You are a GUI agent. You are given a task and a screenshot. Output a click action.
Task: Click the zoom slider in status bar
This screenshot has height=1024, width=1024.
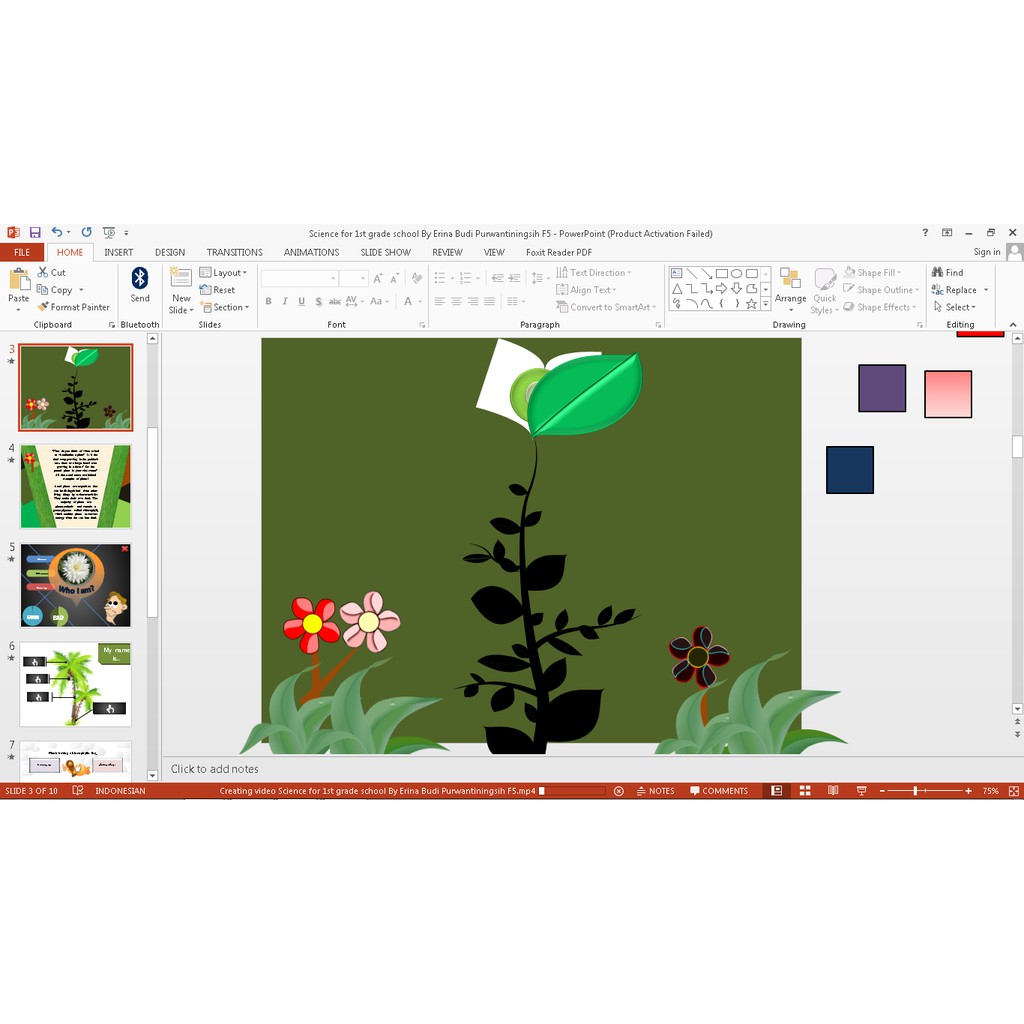coord(915,791)
